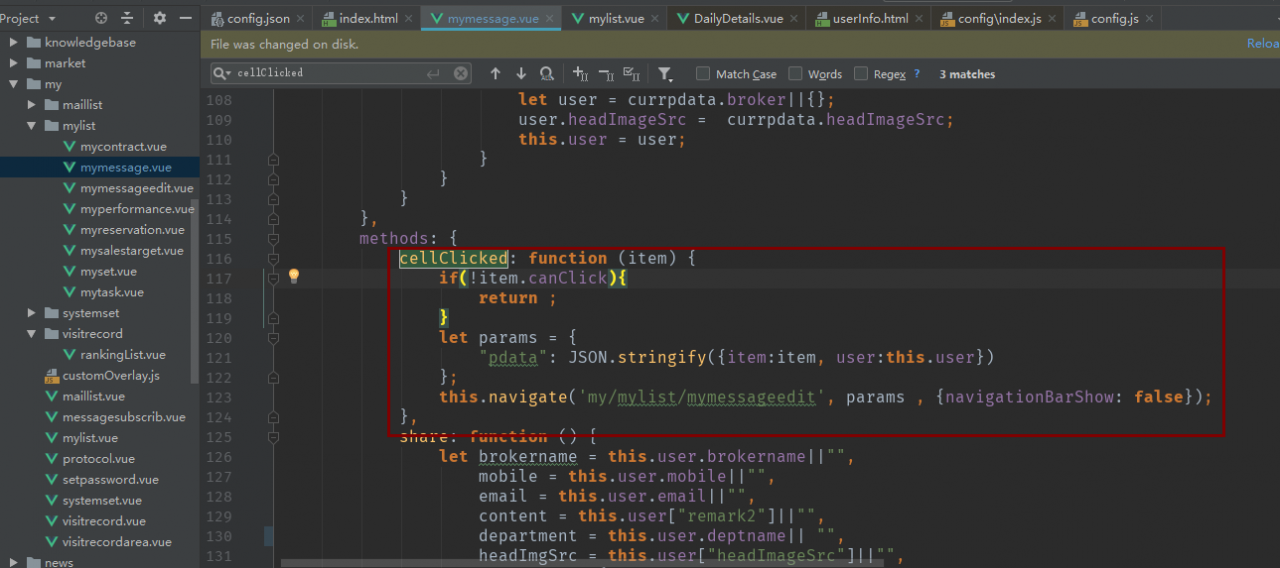Unselect occurrence icon in search bar
Viewport: 1280px width, 568px height.
pyautogui.click(x=606, y=73)
